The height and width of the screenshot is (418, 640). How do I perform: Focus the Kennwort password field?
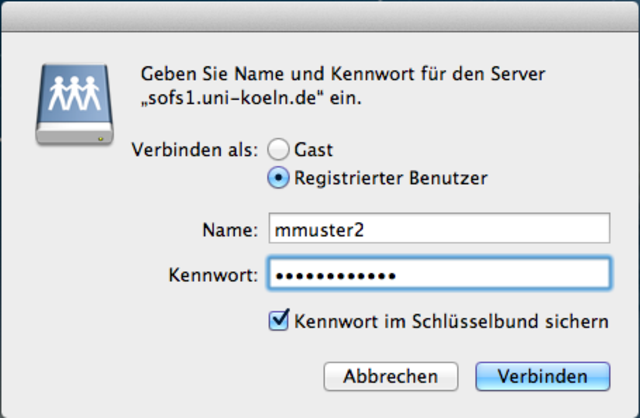click(439, 273)
